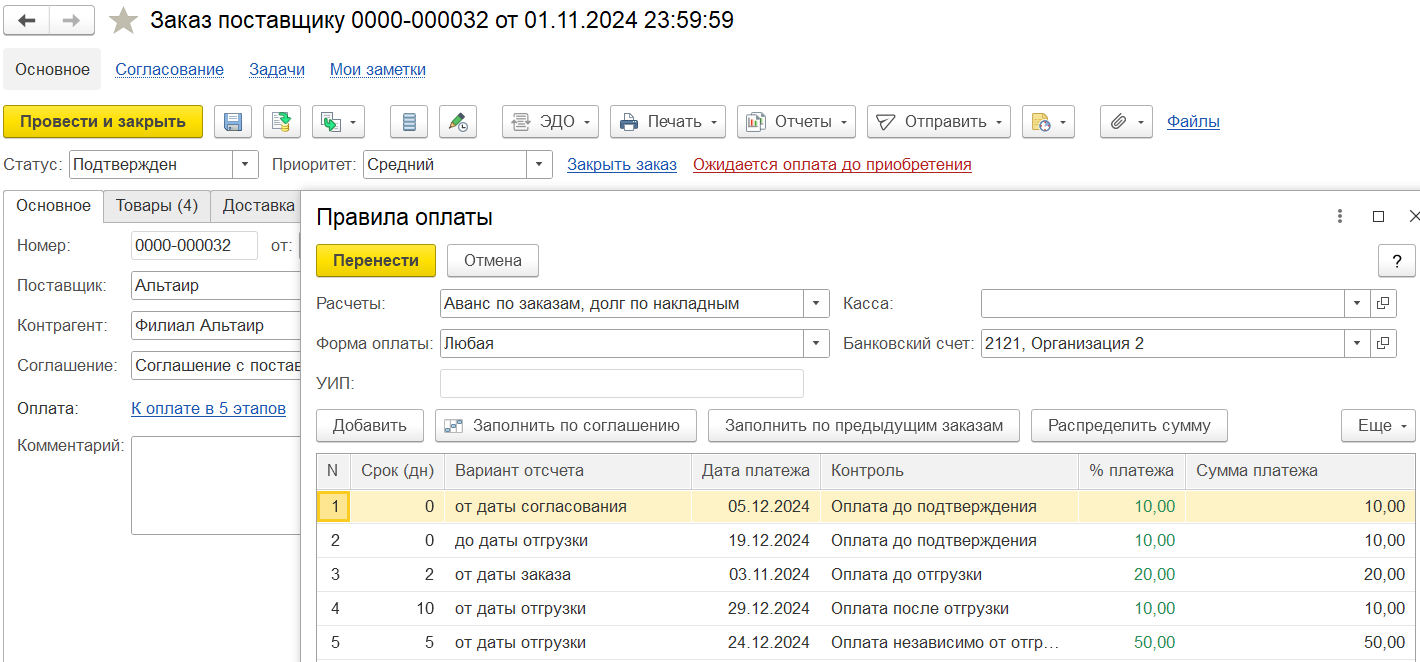Click the back navigation arrow

tap(27, 20)
